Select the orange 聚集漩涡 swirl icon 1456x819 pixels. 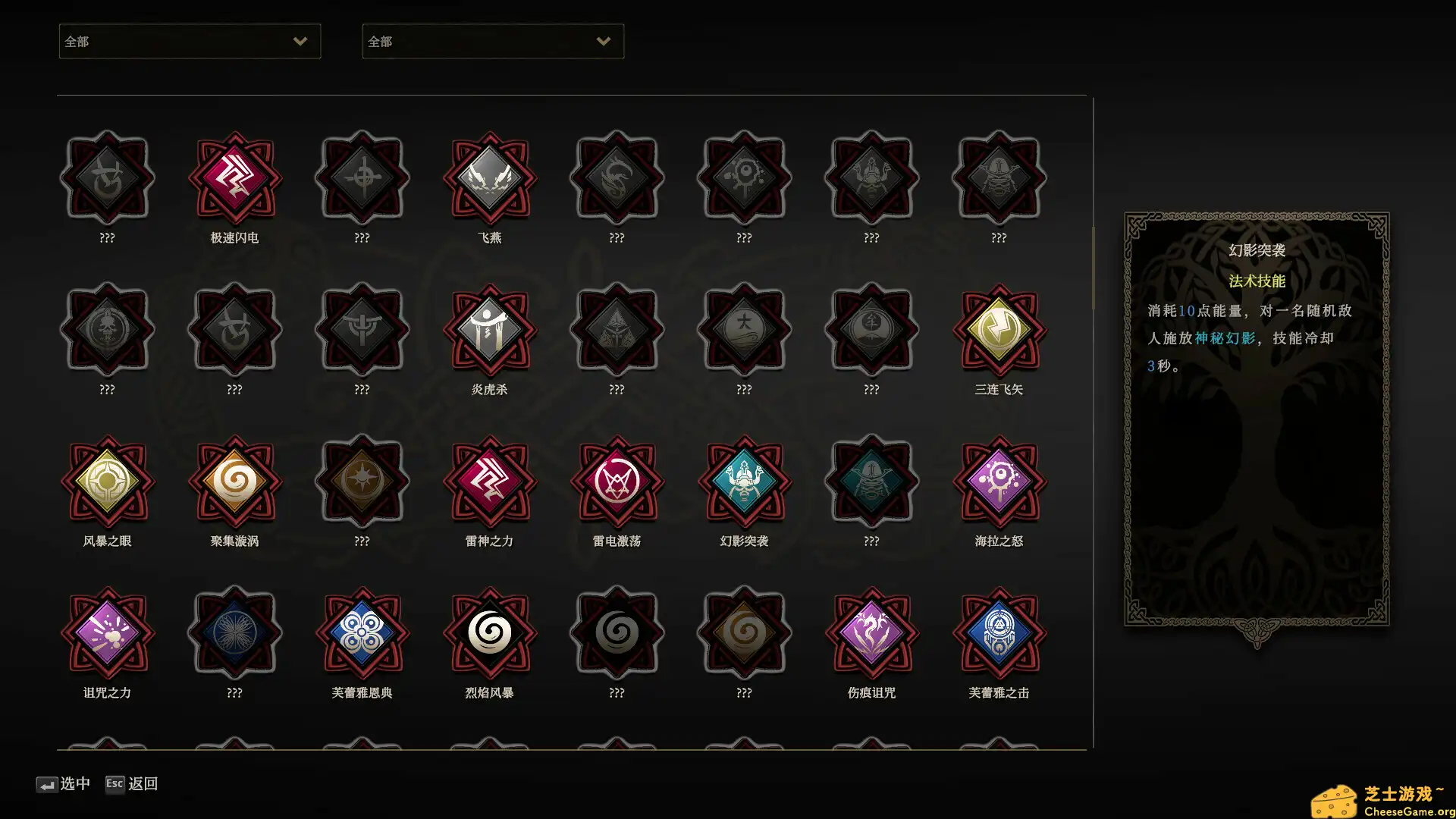coord(234,481)
